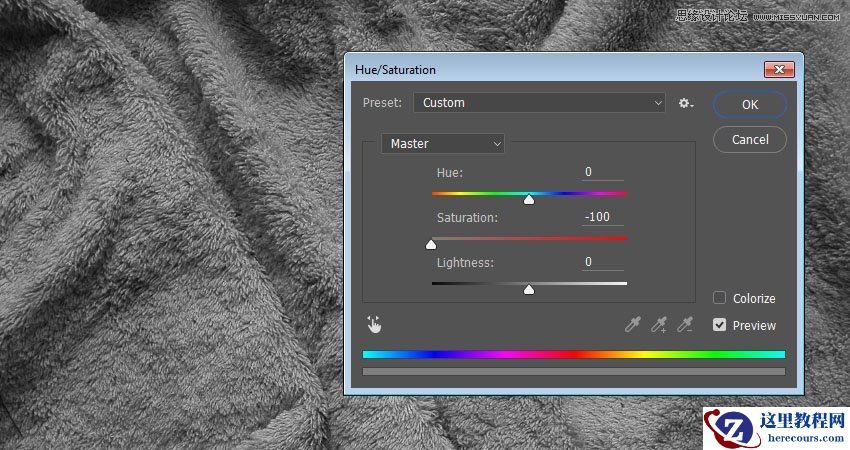The image size is (850, 450).
Task: Focus the Saturation value field showing -100
Action: pyautogui.click(x=603, y=217)
